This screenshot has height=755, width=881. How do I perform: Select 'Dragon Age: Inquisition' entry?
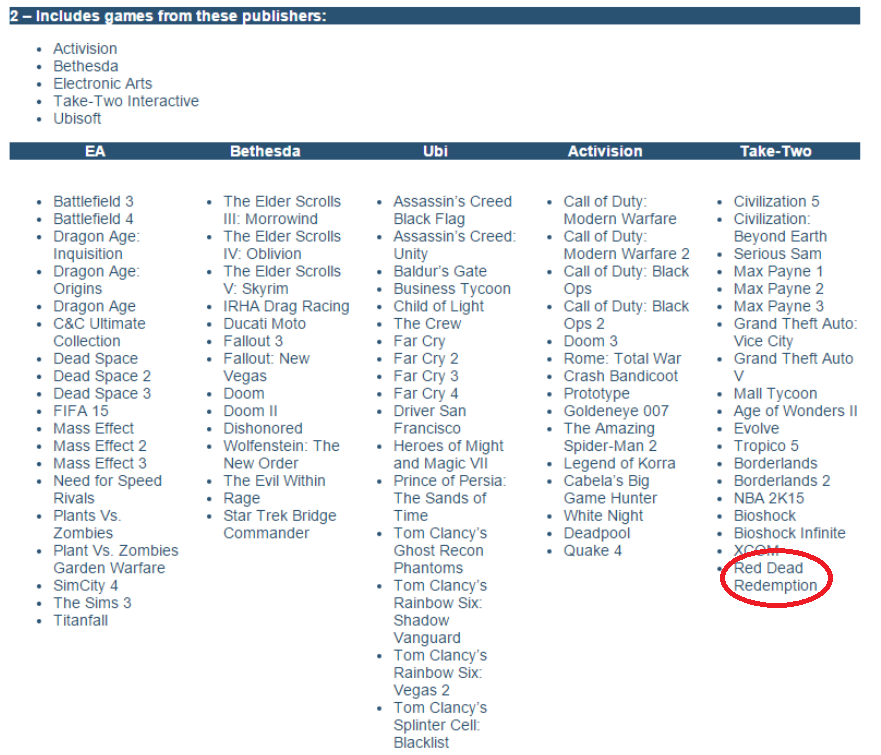[x=97, y=245]
